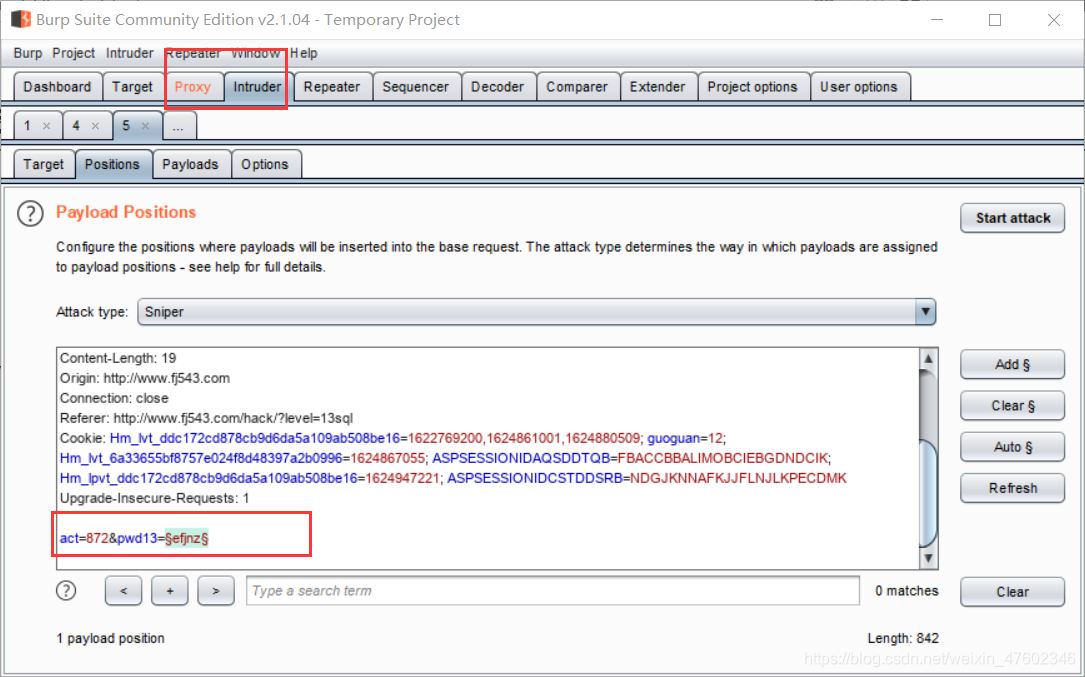Open the User options tab
1085x677 pixels.
click(x=859, y=87)
